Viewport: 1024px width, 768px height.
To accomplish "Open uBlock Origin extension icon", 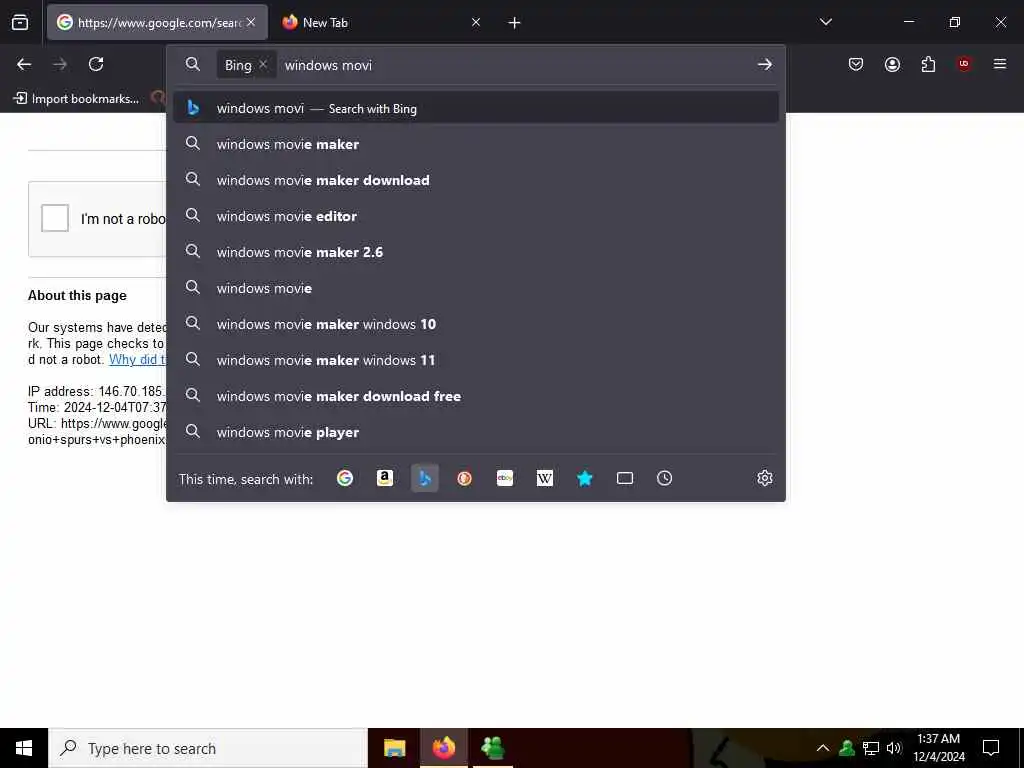I will tap(964, 64).
